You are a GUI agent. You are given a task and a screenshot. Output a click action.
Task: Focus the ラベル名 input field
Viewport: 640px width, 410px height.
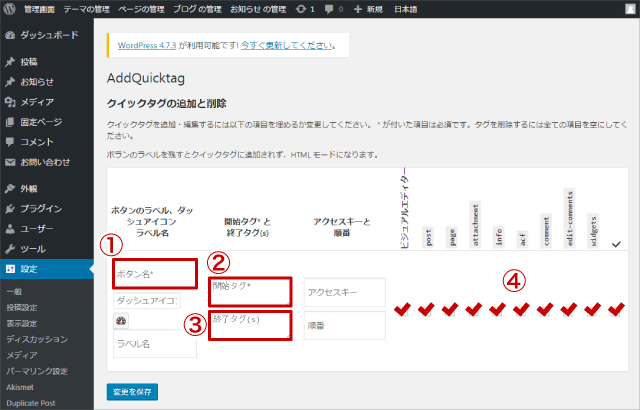tap(155, 344)
